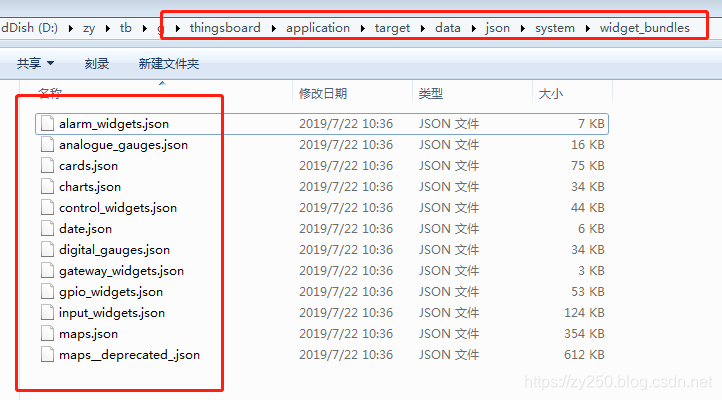Click the 3 KB size value
Viewport: 722px width, 400px height.
(591, 271)
